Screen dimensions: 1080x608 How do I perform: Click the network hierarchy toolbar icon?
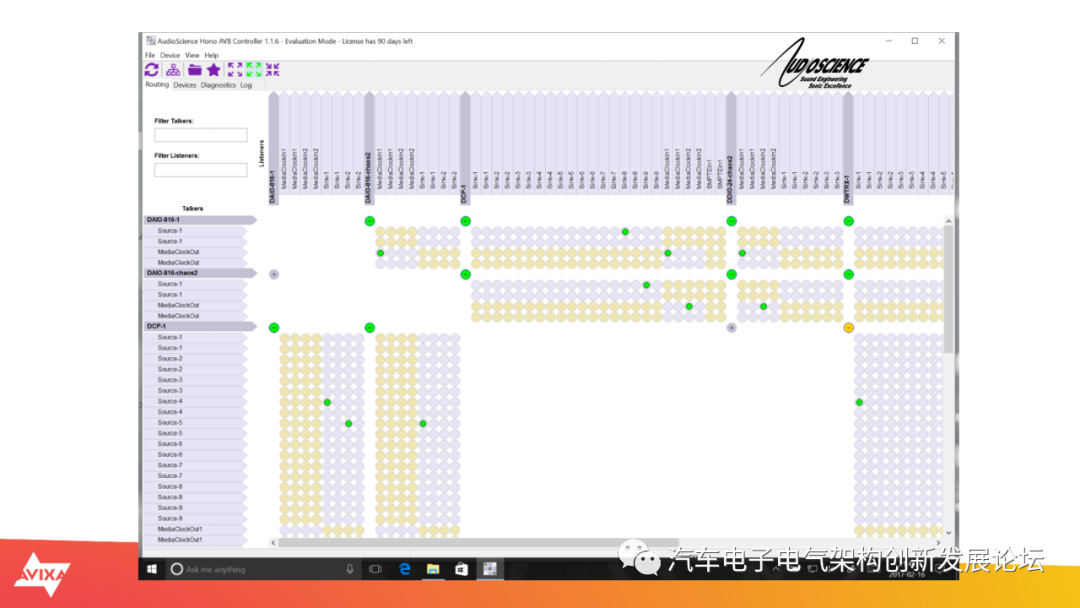tap(173, 70)
